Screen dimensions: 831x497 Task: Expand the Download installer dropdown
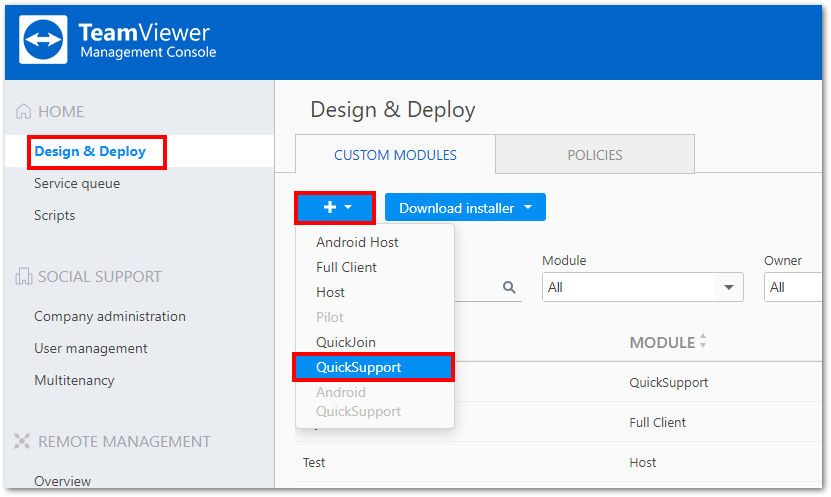465,208
